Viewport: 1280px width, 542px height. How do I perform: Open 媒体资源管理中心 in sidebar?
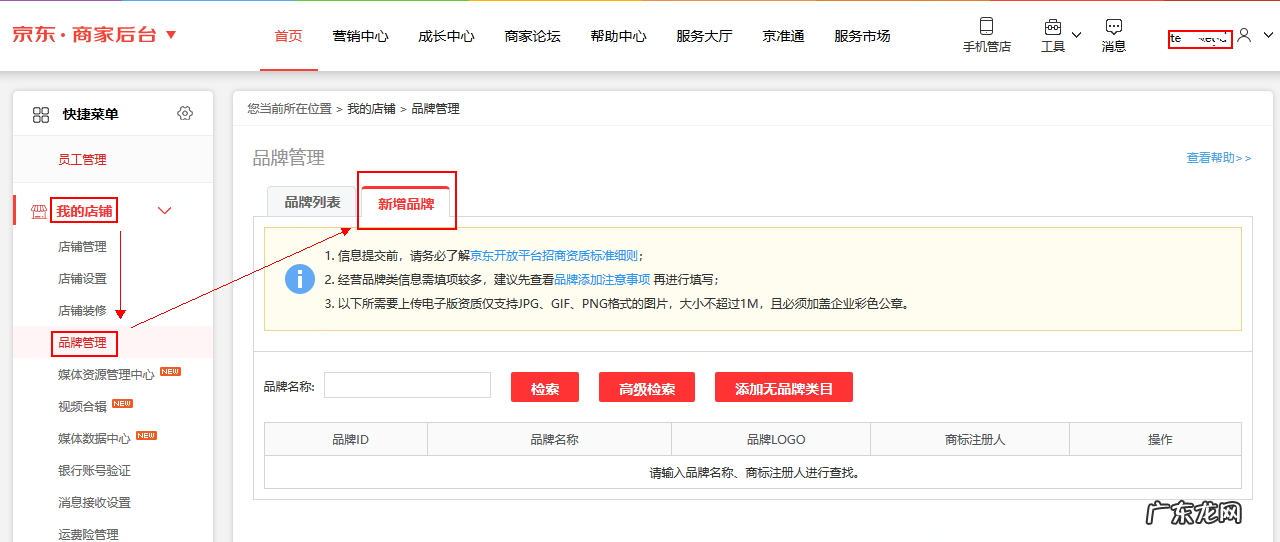[106, 375]
